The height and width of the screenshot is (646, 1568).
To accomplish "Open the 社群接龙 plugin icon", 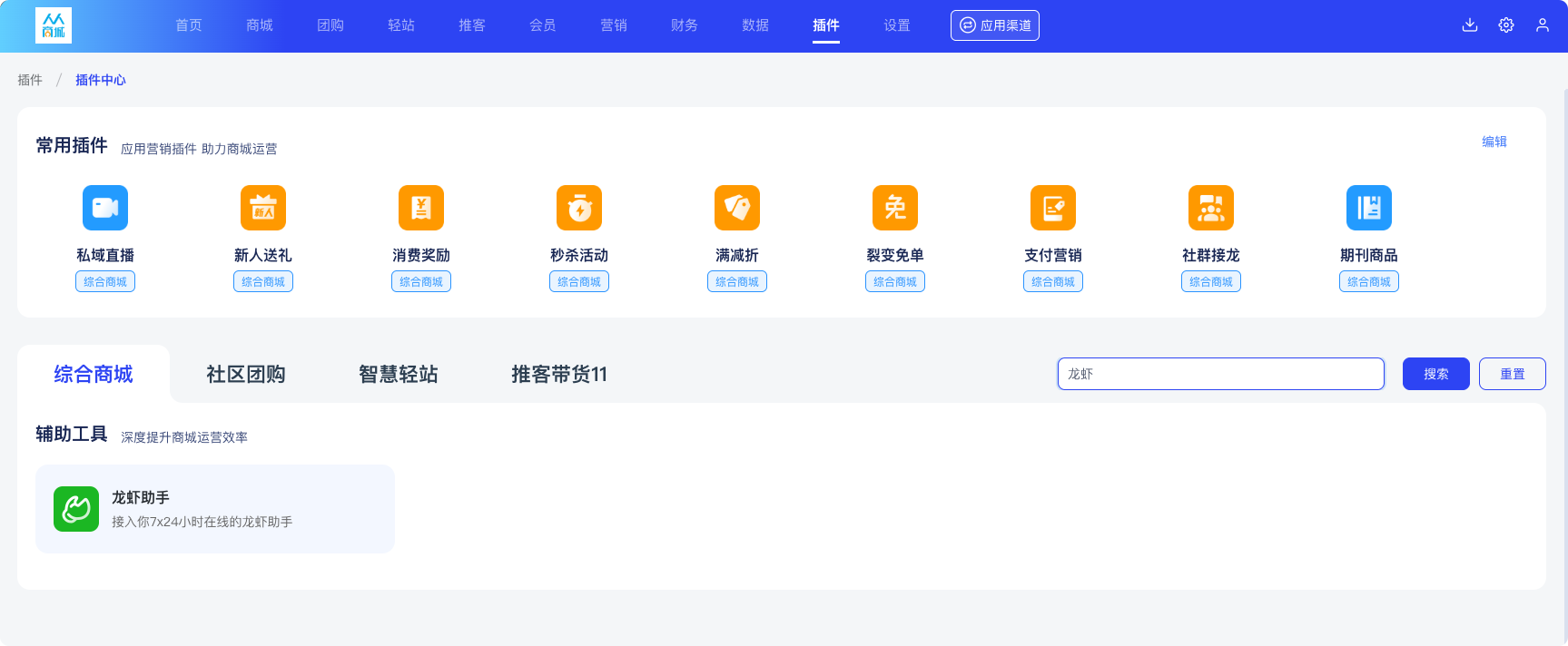I will coord(1211,208).
